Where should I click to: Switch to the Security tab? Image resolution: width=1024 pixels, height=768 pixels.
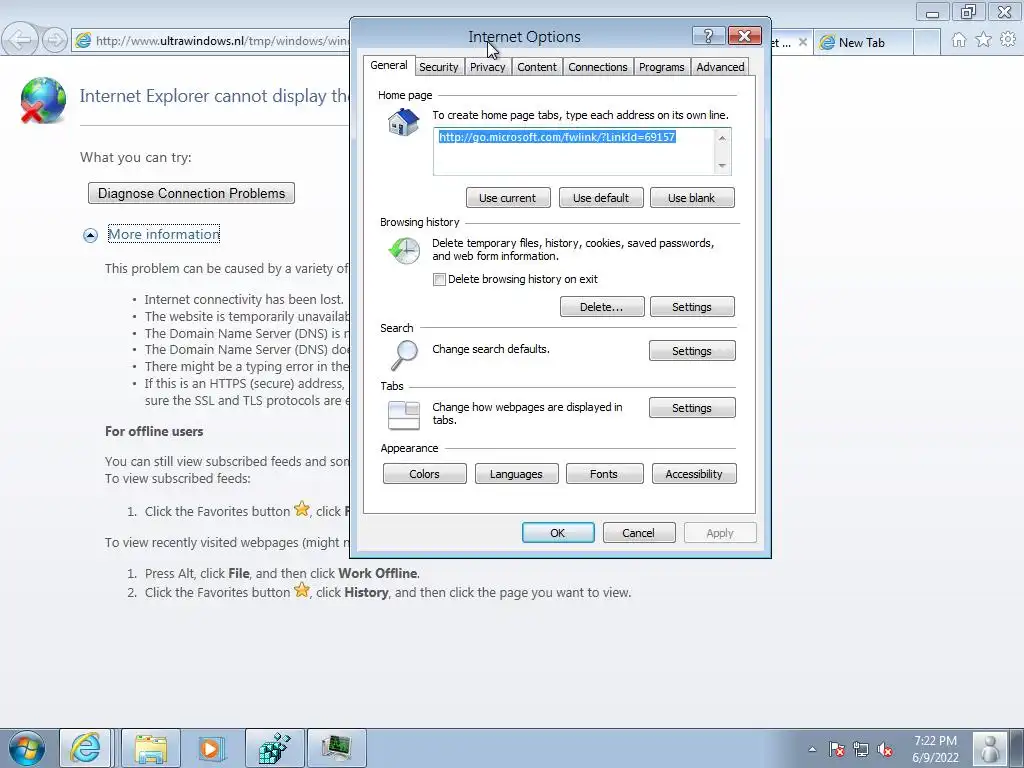[x=438, y=67]
